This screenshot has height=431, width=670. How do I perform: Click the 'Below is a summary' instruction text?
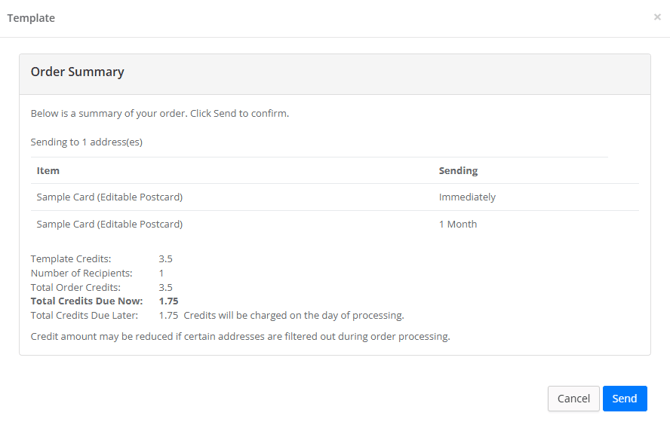[160, 113]
